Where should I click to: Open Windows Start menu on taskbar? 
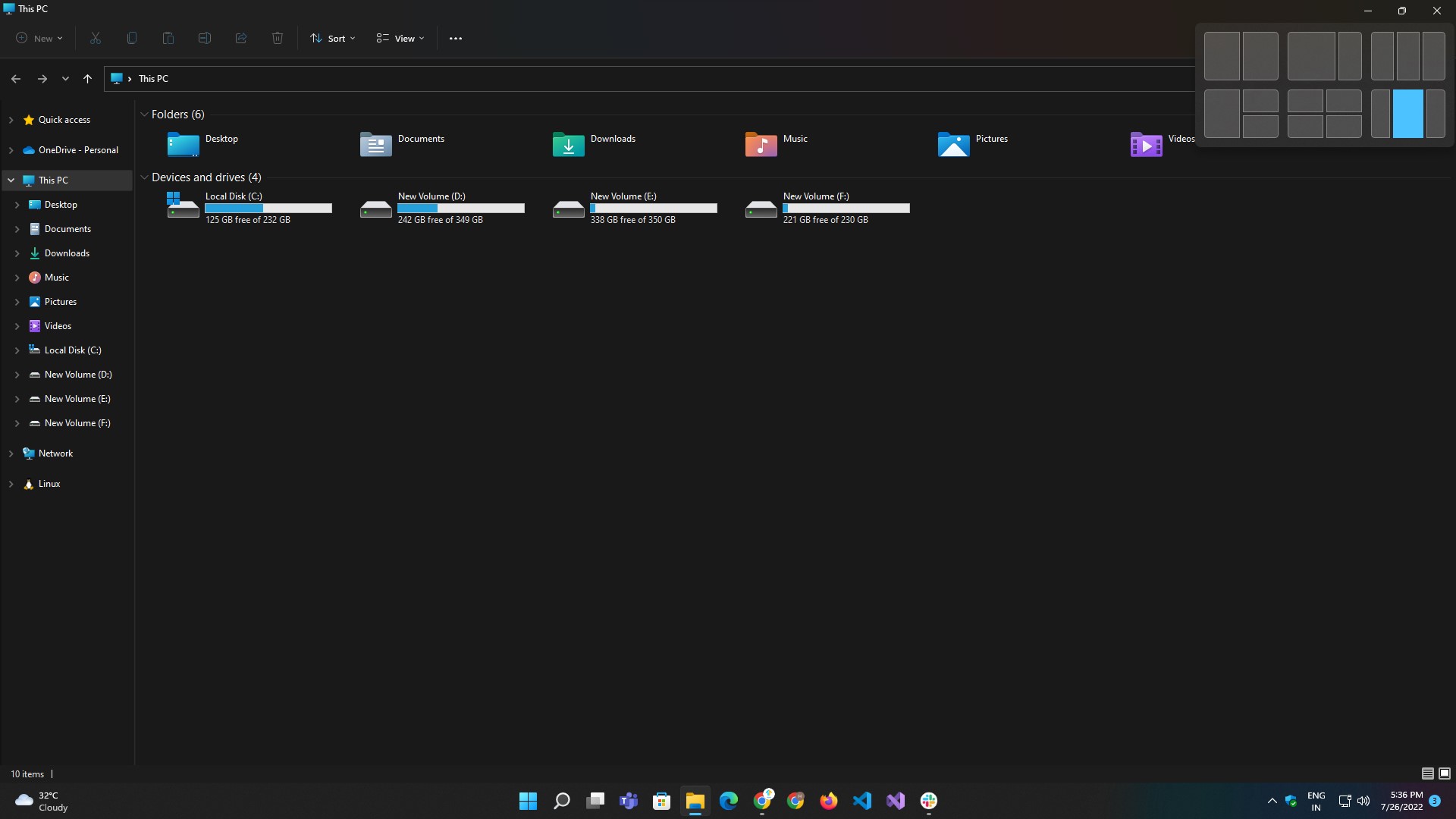coord(529,801)
